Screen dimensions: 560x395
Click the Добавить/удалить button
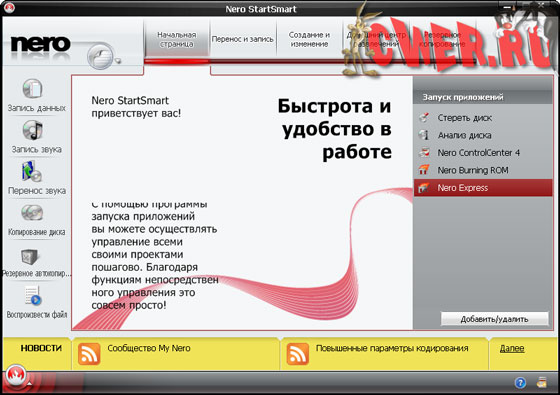click(x=494, y=319)
